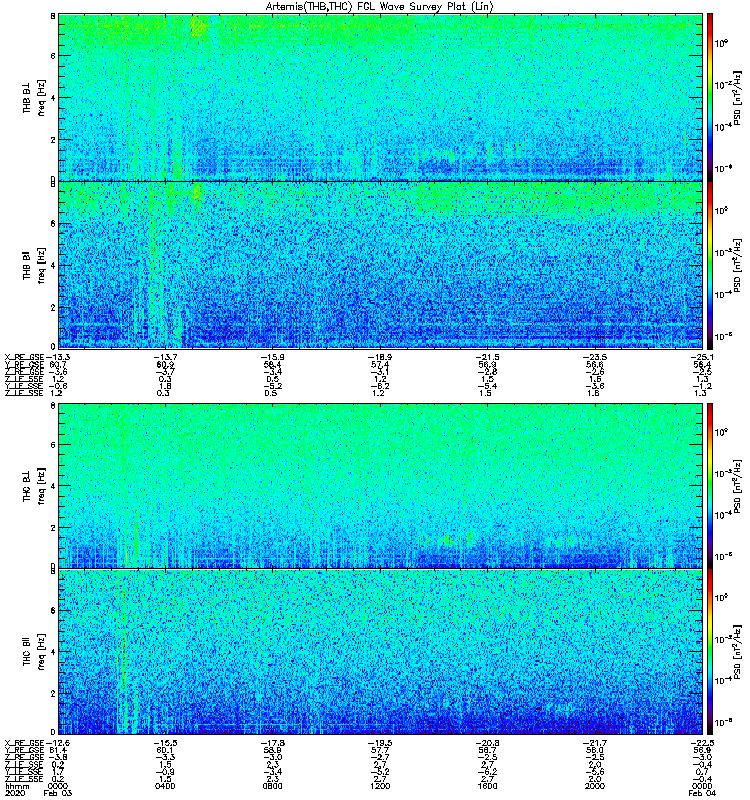Viewport: 750px width, 800px height.
Task: Select the THB B-parallel spectrogram panel
Action: pos(380,265)
